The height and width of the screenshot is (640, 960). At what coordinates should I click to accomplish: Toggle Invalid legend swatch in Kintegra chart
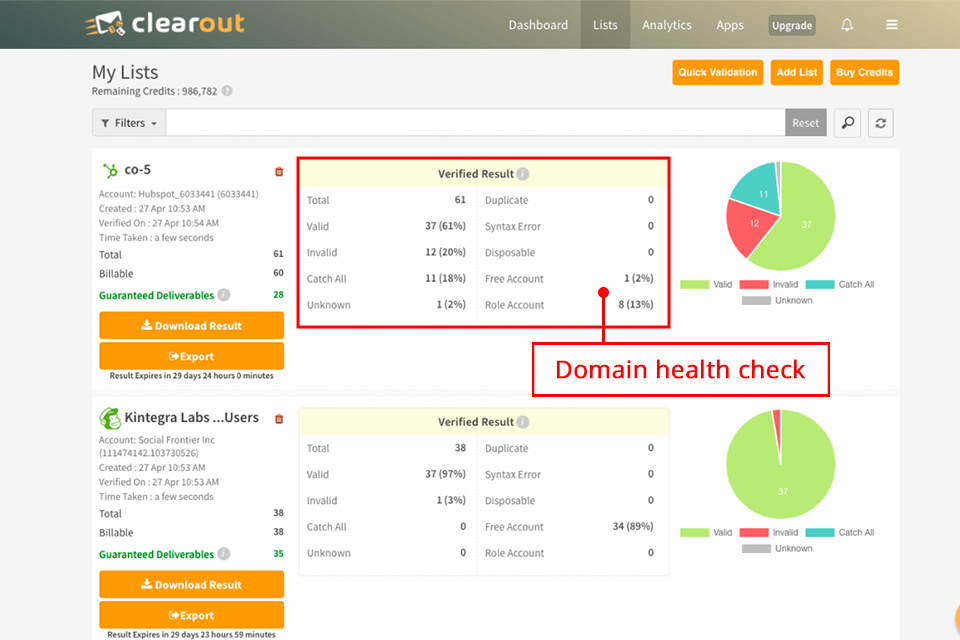pos(754,532)
